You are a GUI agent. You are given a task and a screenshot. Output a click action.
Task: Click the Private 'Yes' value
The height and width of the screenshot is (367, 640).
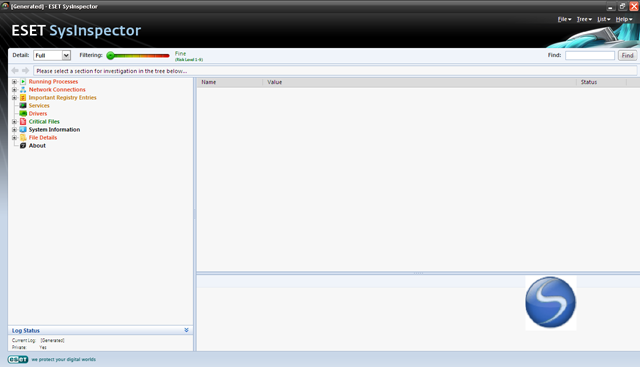click(x=43, y=347)
